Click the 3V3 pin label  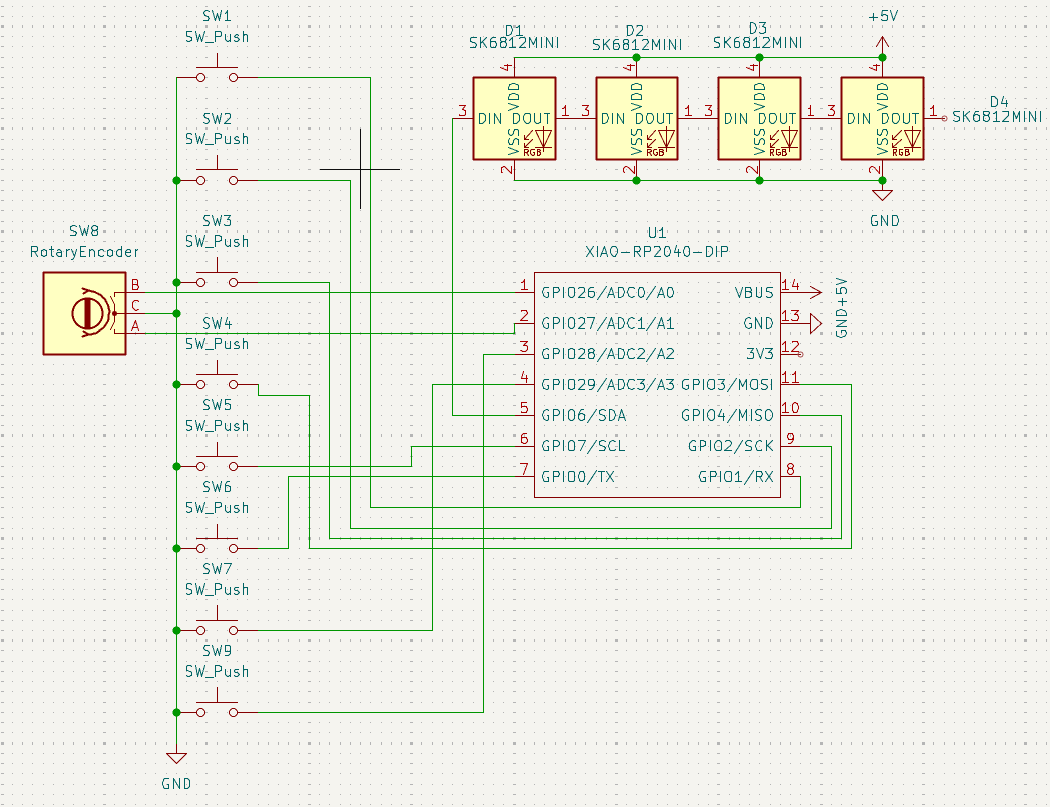[760, 354]
